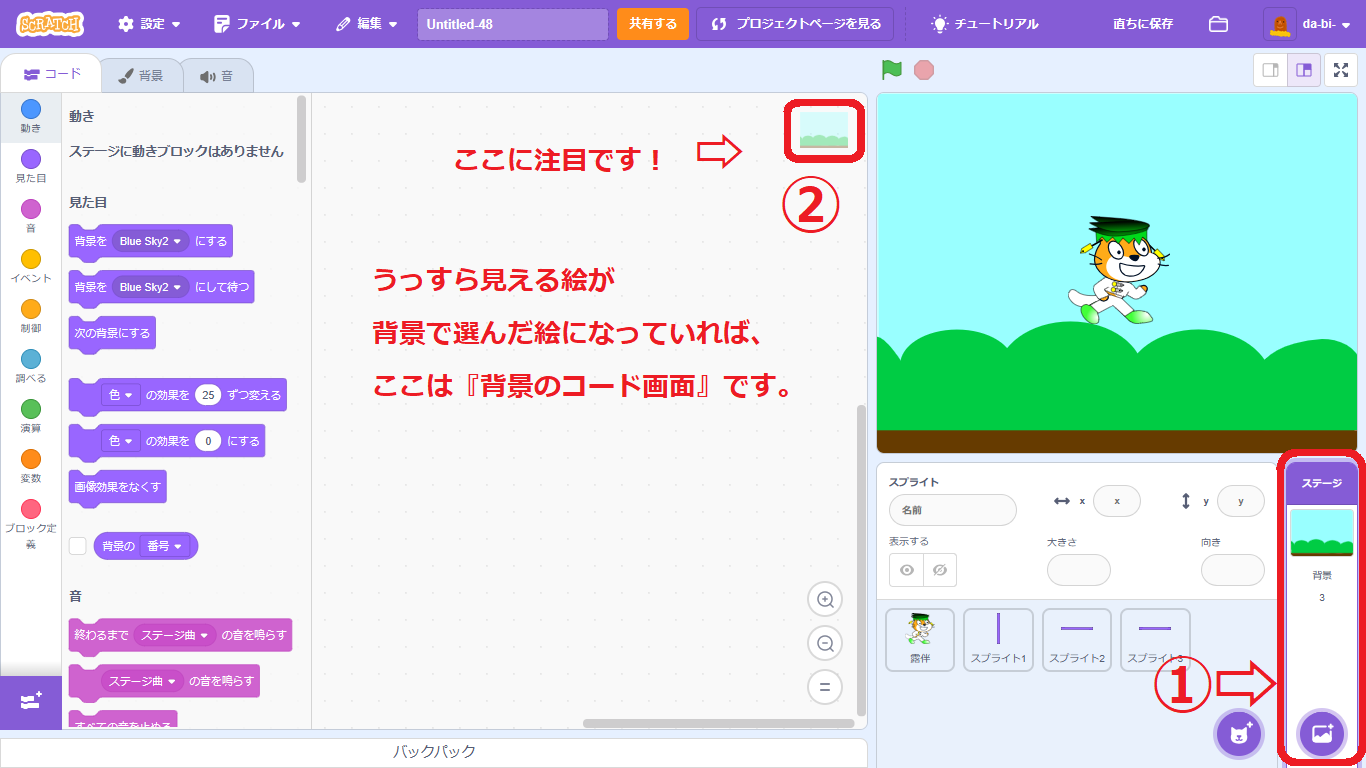The width and height of the screenshot is (1366, 768).
Task: Click the project title field Untitled-48
Action: coord(512,24)
